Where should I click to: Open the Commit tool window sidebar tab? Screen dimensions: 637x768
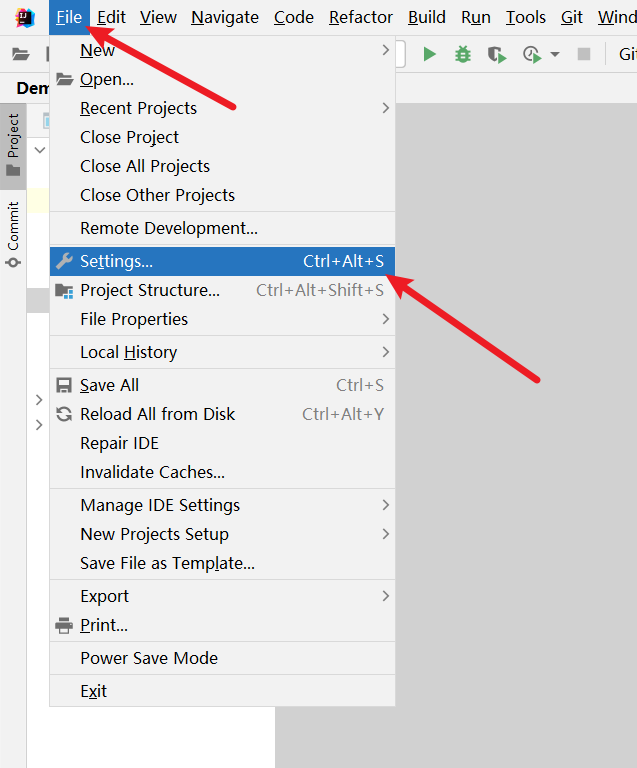(x=13, y=234)
